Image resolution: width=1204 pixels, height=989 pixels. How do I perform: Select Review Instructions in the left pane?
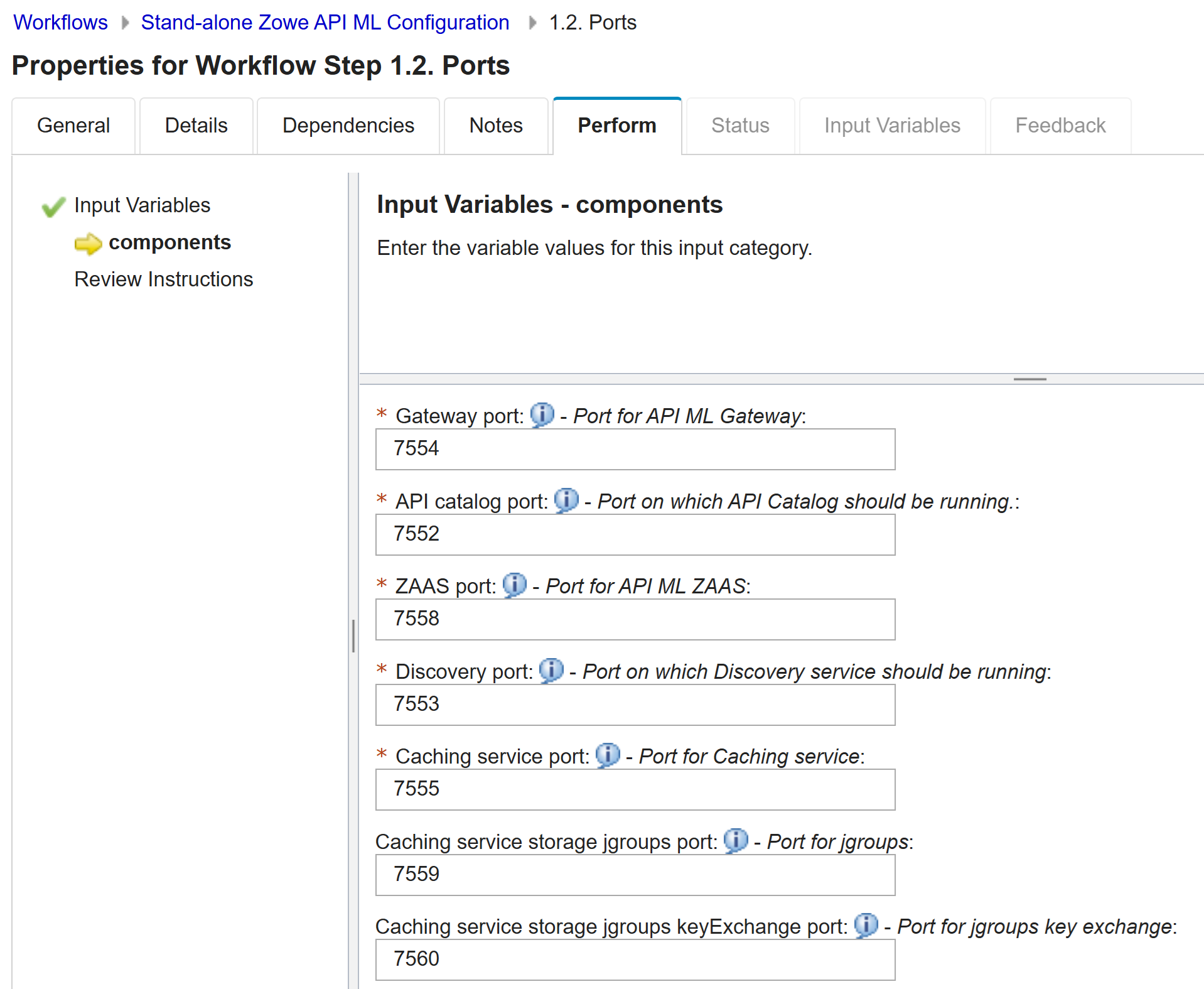click(163, 279)
